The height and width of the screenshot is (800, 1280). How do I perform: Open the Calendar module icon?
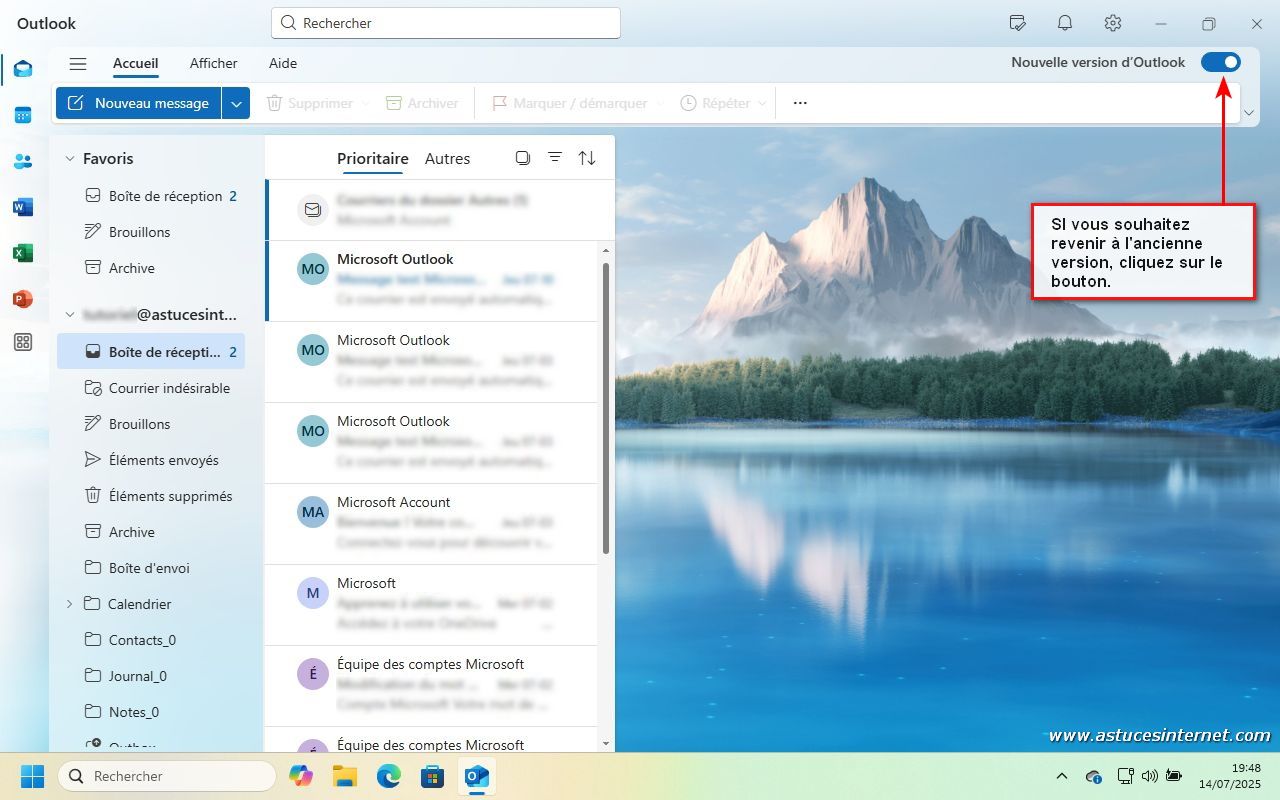[x=23, y=115]
